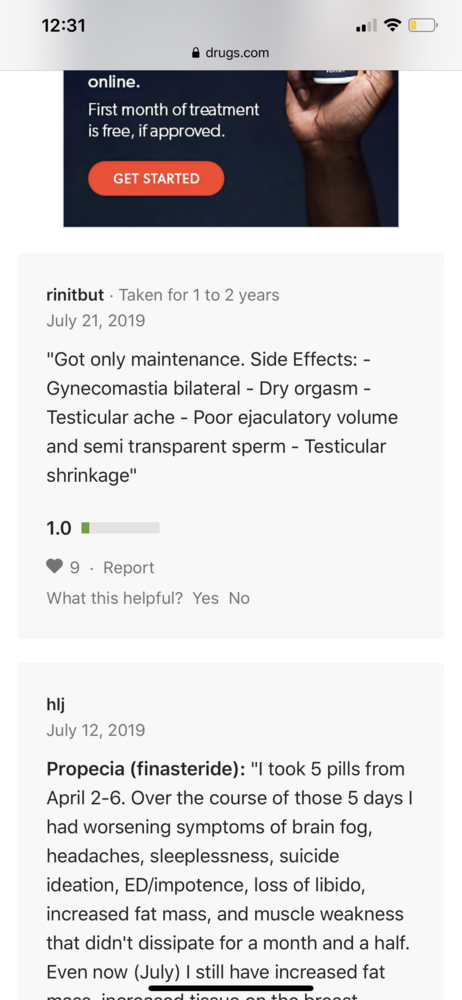Tap the lock icon beside drugs.com
Viewport: 462px width, 1000px height.
click(196, 53)
